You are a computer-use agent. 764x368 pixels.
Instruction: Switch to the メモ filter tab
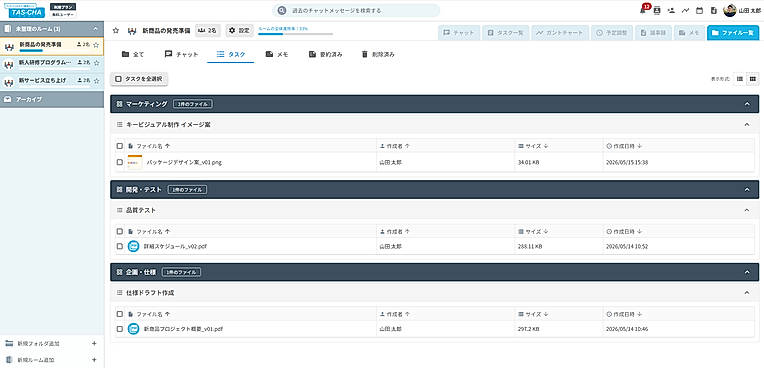pyautogui.click(x=277, y=55)
